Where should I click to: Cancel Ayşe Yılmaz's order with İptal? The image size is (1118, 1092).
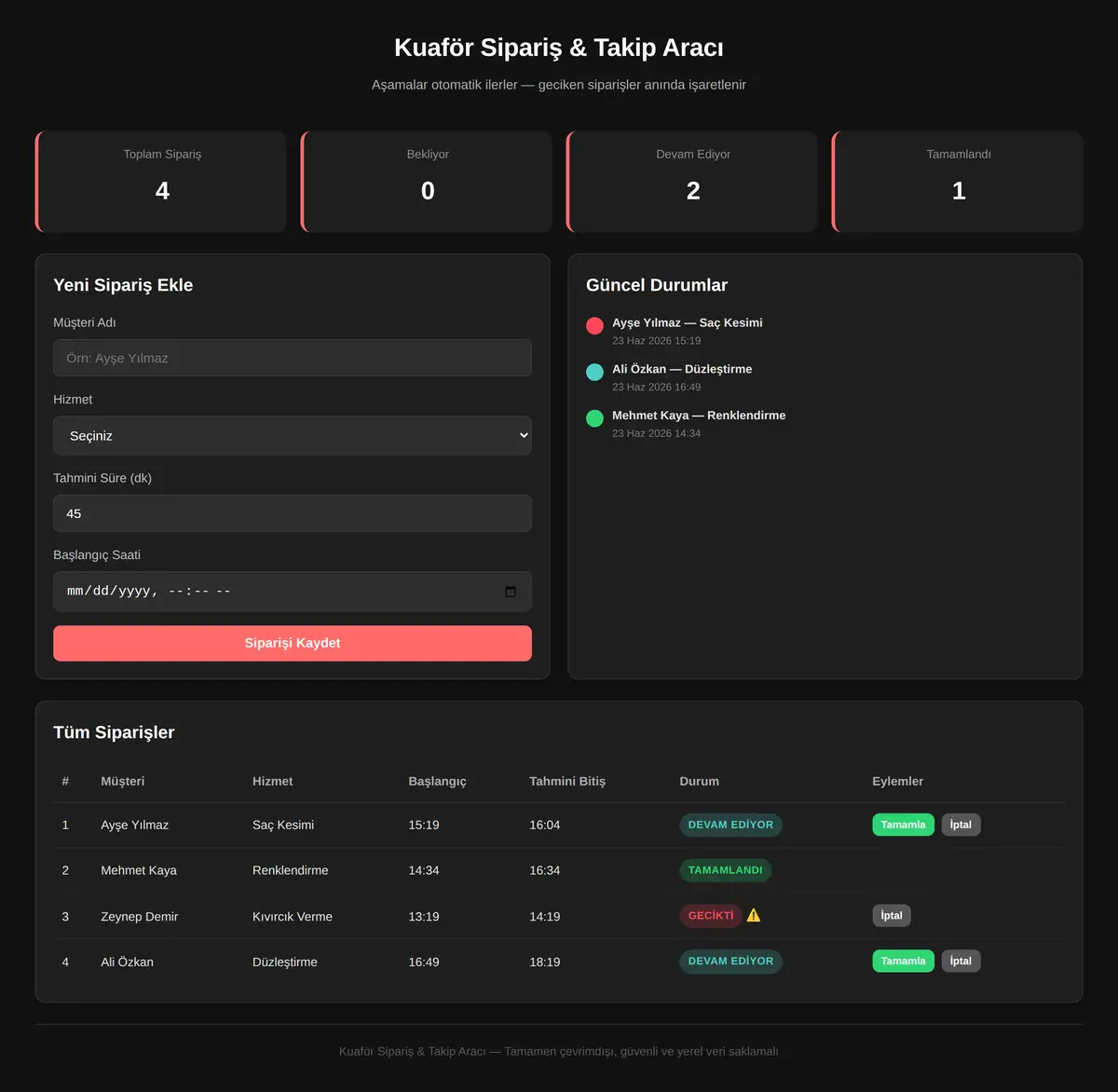(x=961, y=825)
